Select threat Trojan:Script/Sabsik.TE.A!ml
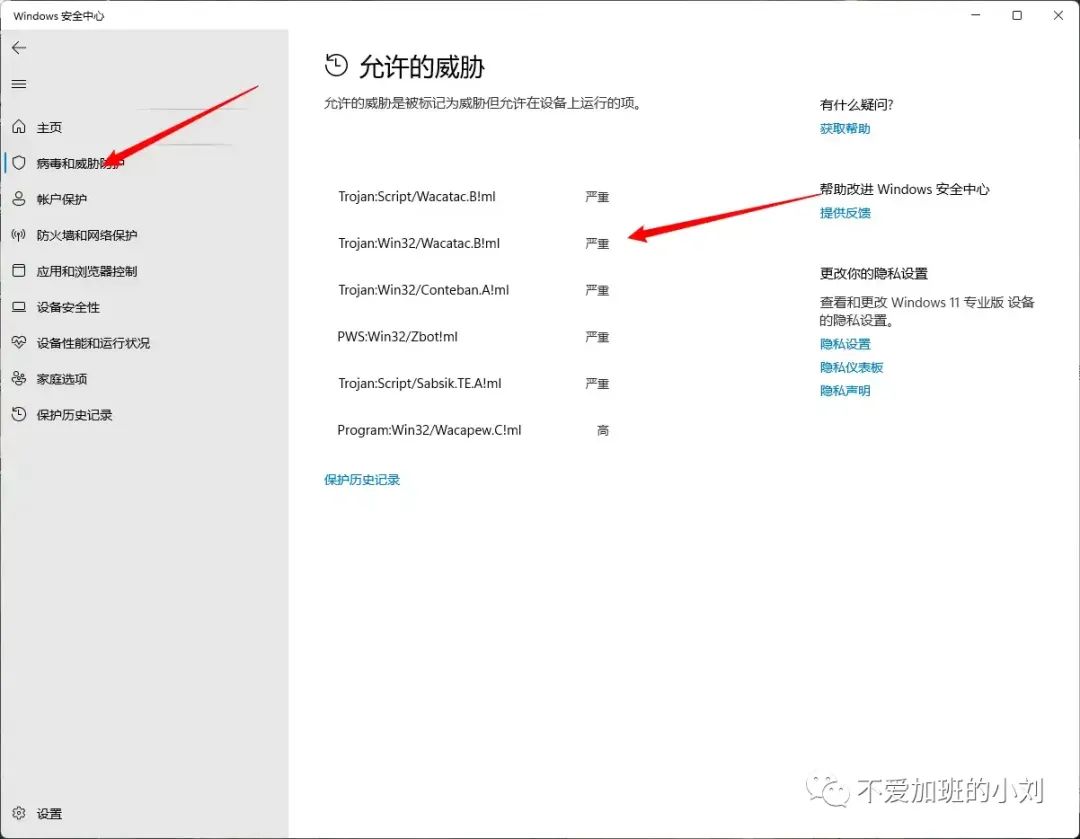The width and height of the screenshot is (1080, 839). click(x=419, y=384)
